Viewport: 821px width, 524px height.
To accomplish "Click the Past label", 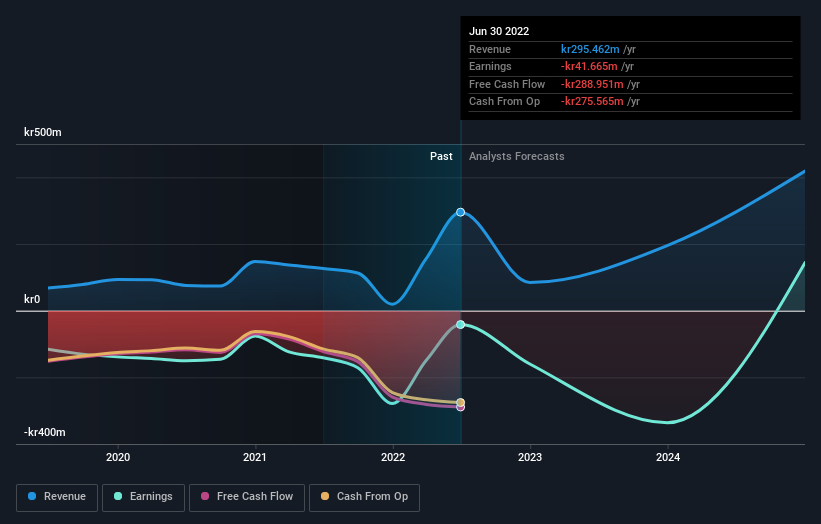I will 441,156.
